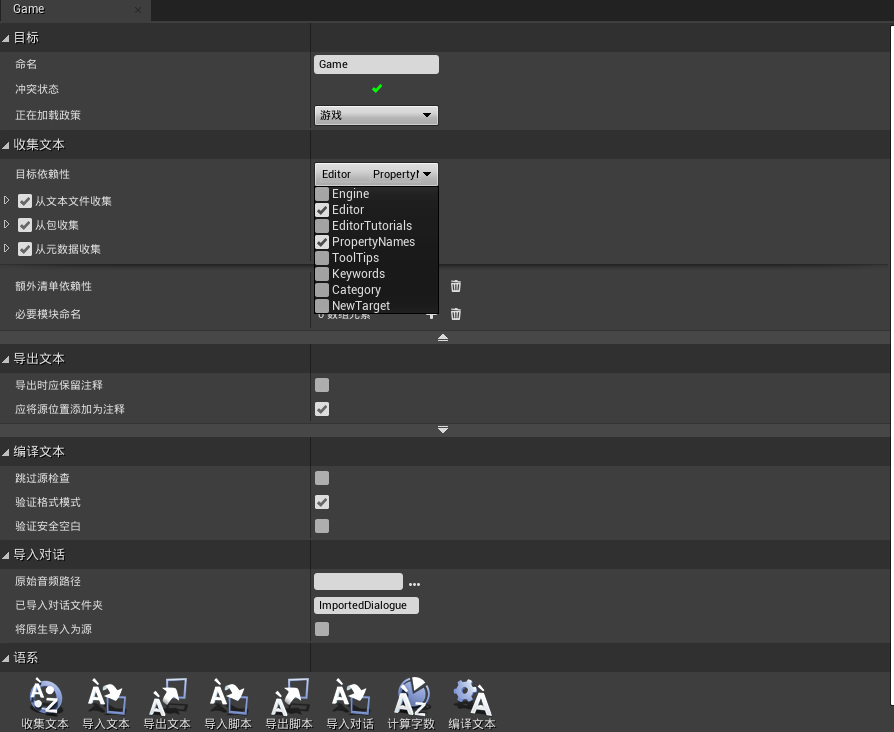The height and width of the screenshot is (732, 894).
Task: Click the 导入对话 import dialogue icon
Action: [x=350, y=698]
